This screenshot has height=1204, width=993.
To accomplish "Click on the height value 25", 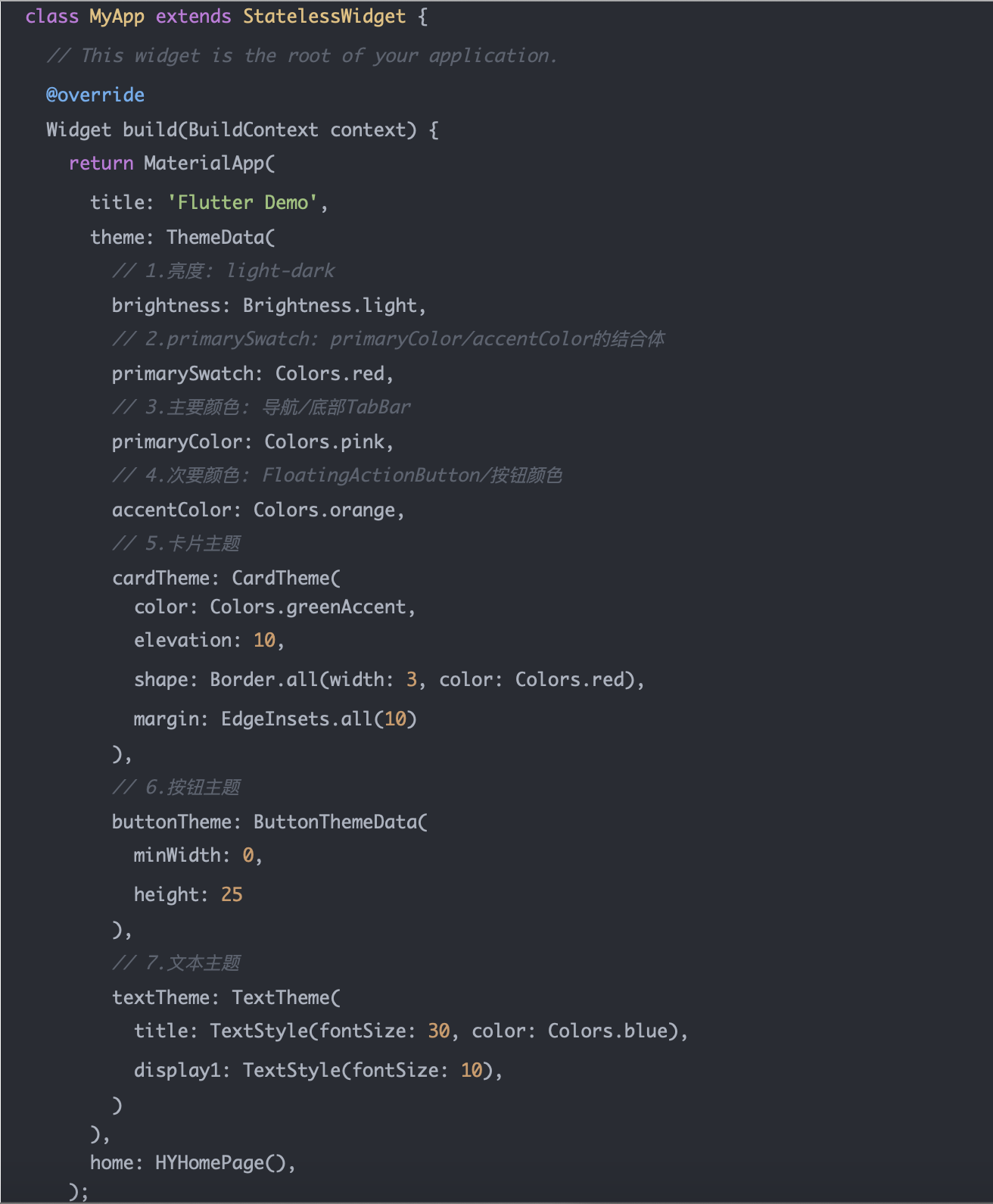I will 232,894.
